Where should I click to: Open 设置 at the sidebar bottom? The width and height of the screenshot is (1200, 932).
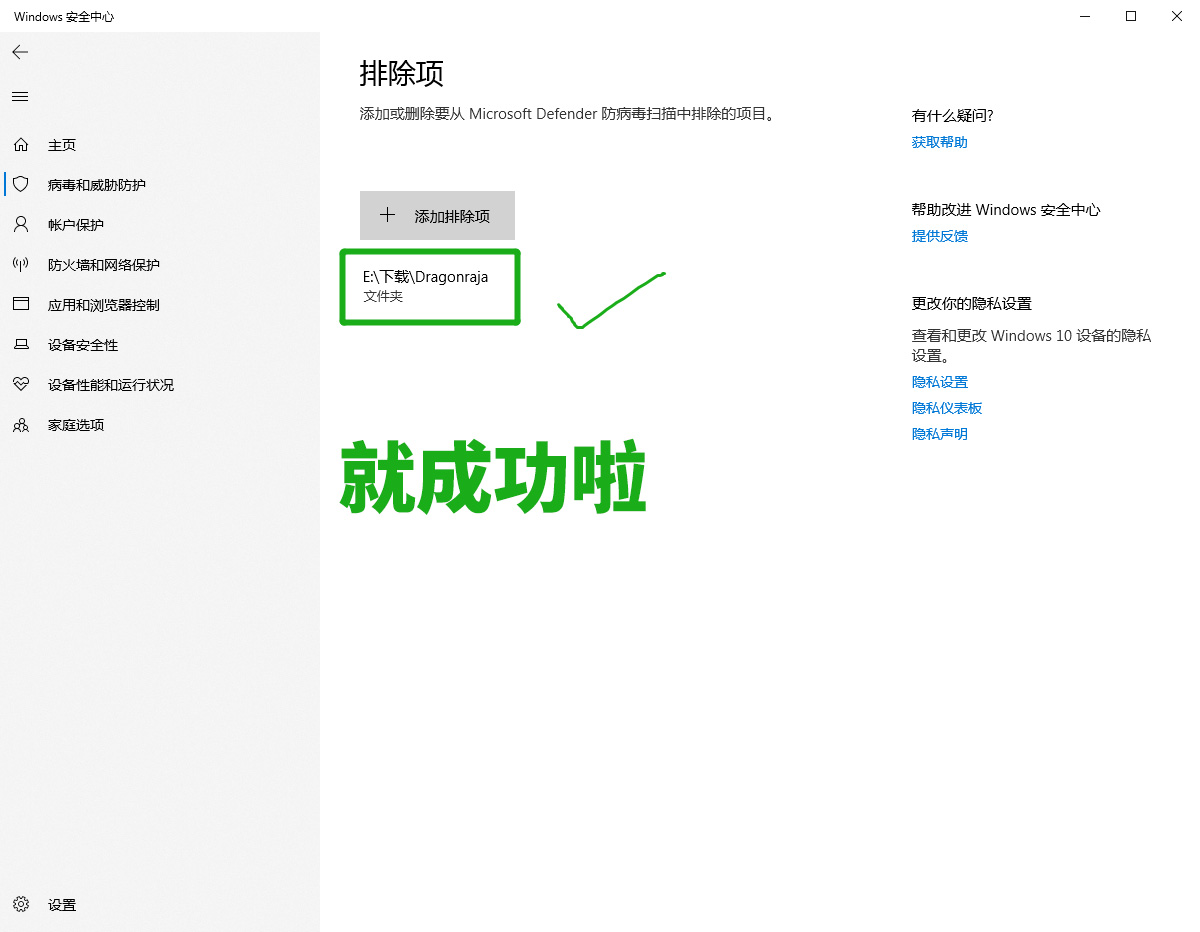click(160, 905)
